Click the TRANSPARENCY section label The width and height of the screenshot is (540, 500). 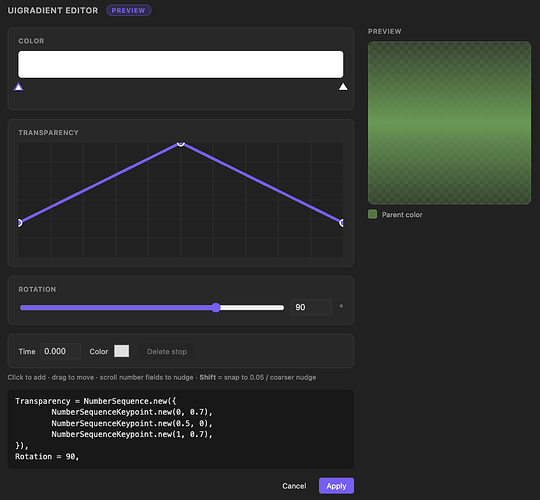(x=49, y=133)
